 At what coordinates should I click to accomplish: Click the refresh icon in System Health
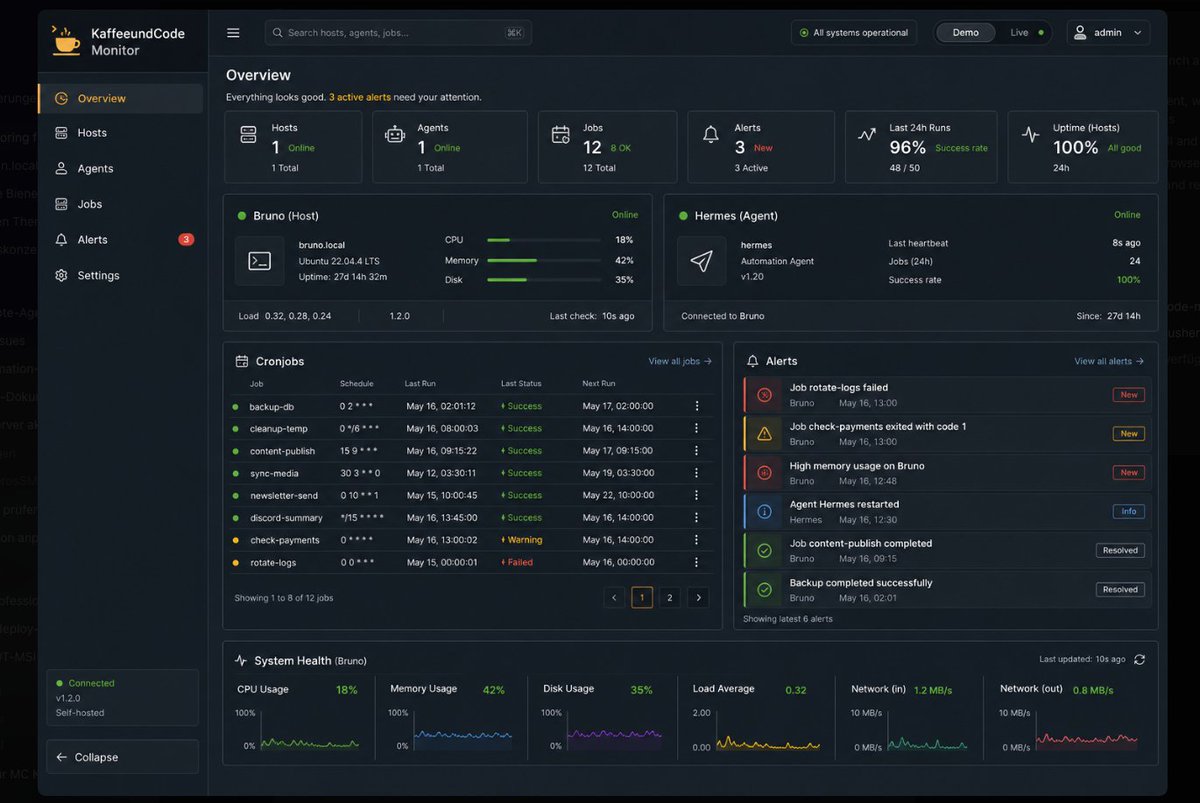click(1139, 659)
